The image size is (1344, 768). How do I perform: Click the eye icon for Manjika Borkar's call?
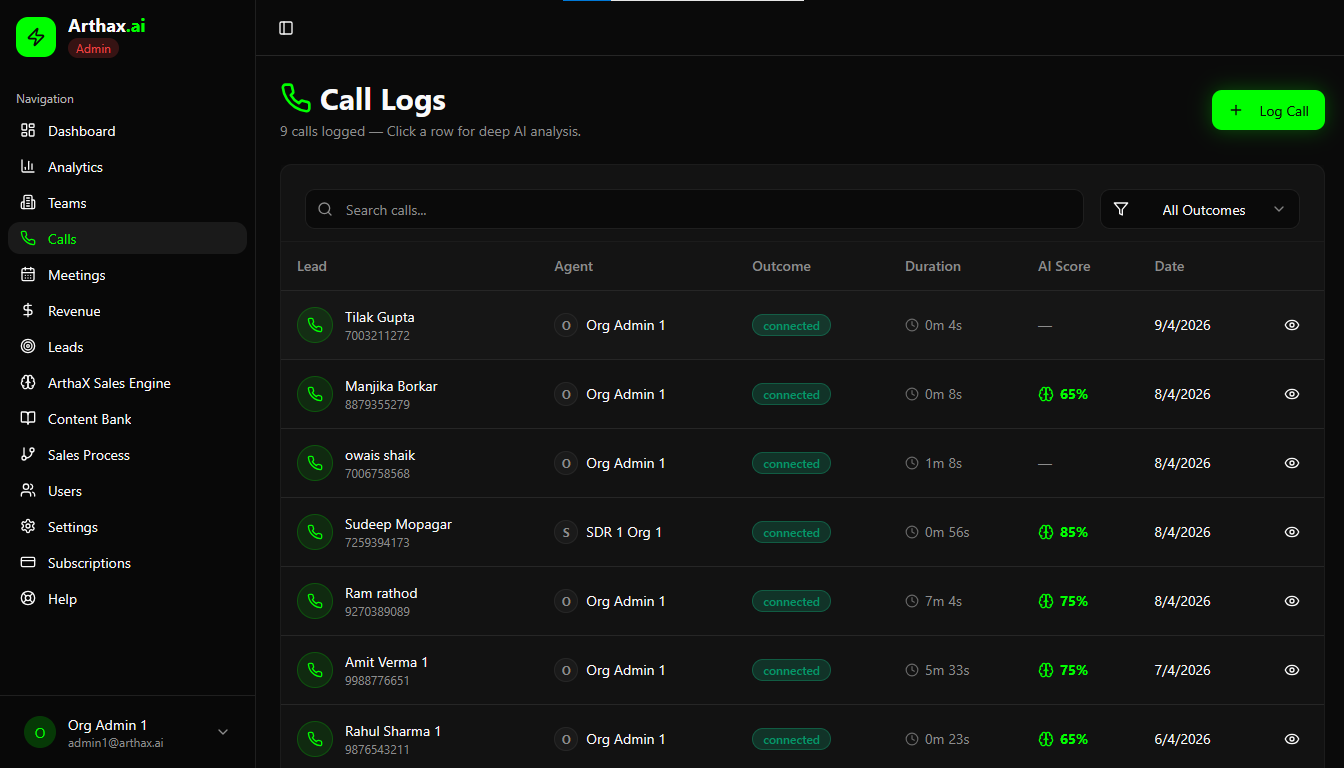tap(1292, 394)
